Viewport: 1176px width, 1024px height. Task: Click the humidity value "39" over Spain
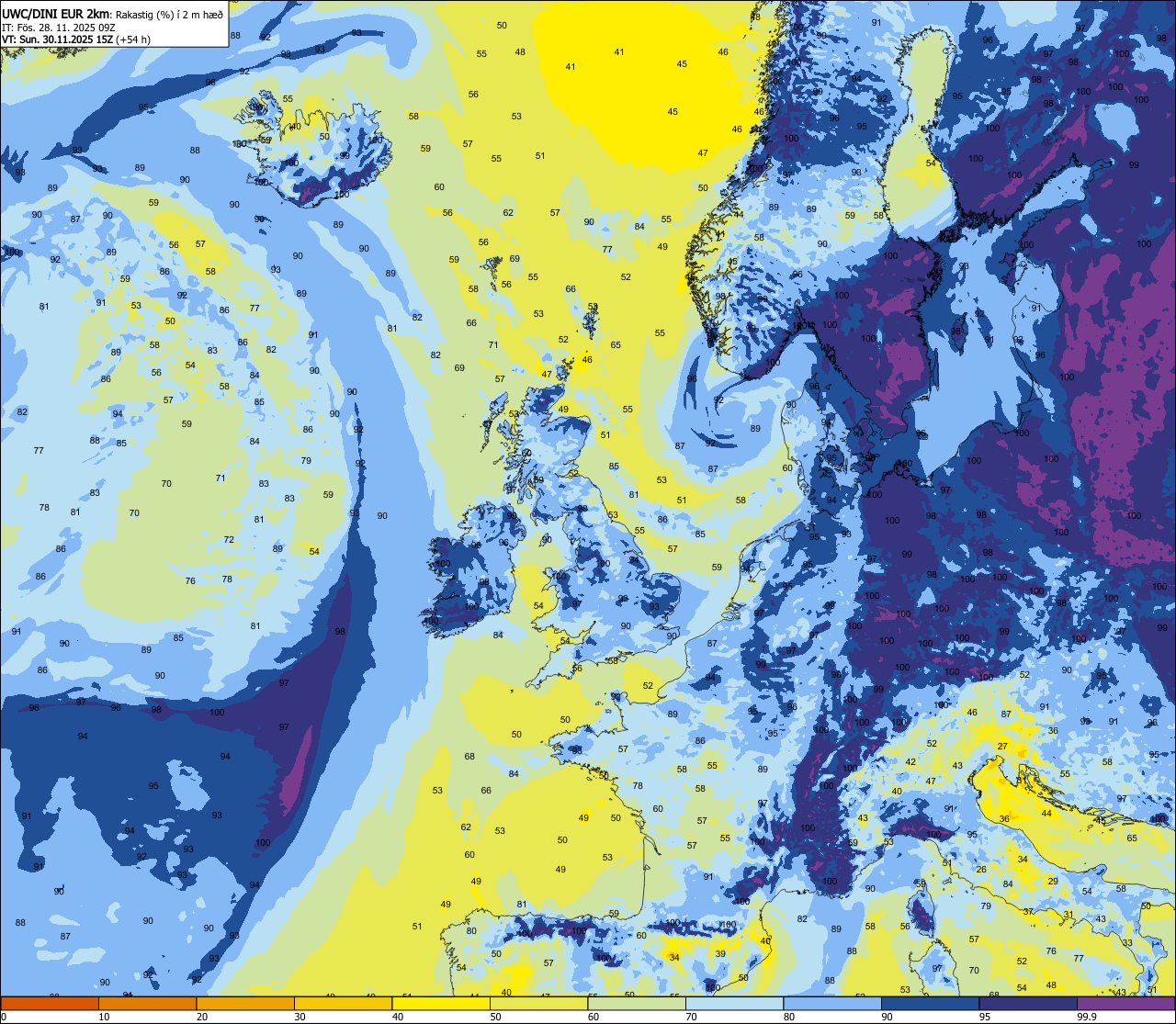(720, 953)
